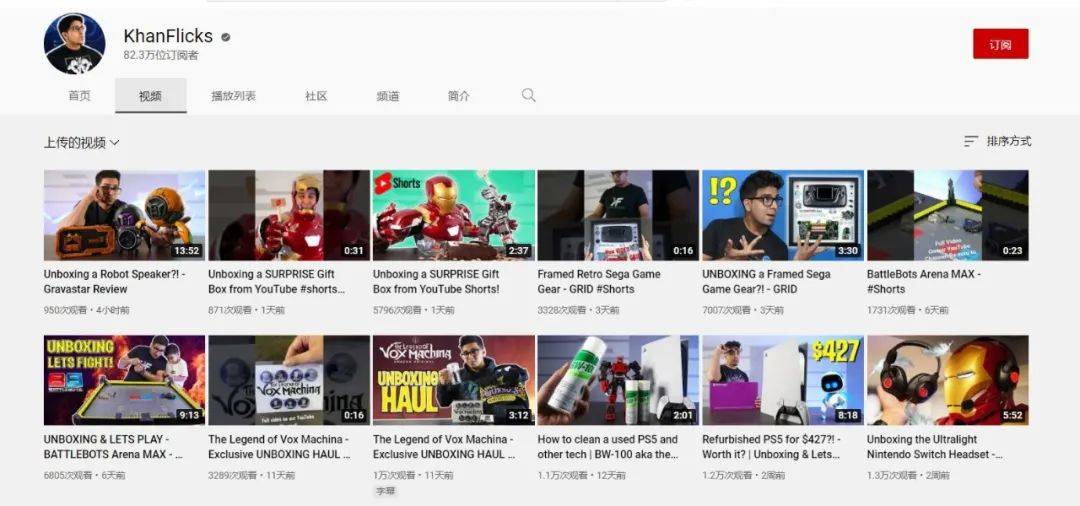Click the 订阅 subscribe button
Screen dimensions: 1080x506
[x=1000, y=43]
